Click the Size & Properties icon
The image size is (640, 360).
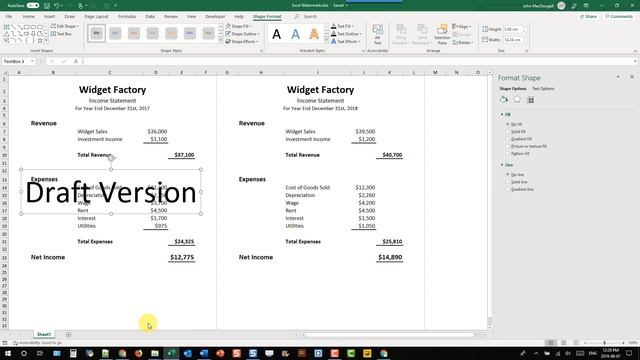point(531,100)
